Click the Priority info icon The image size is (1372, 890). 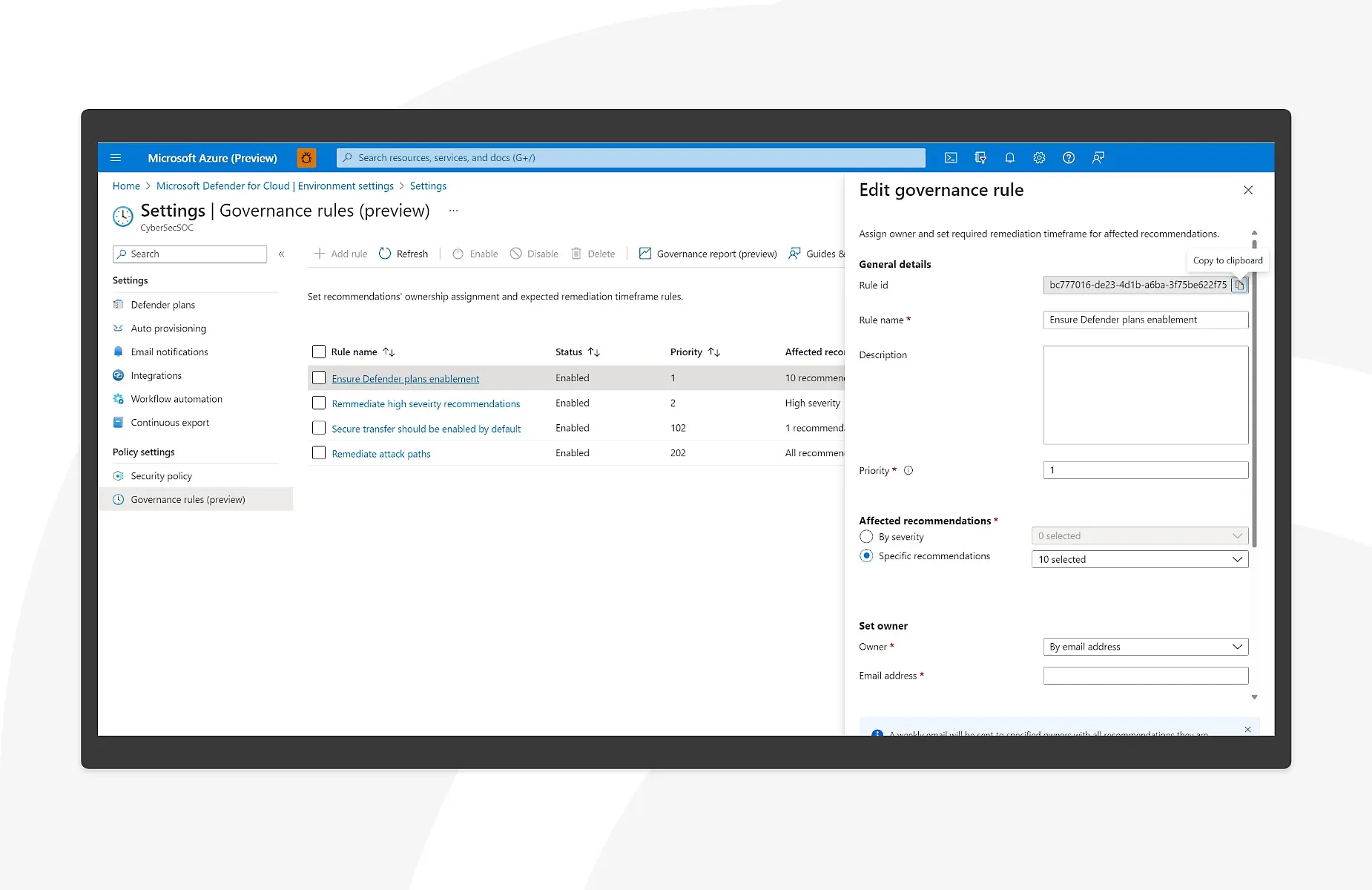coord(908,470)
